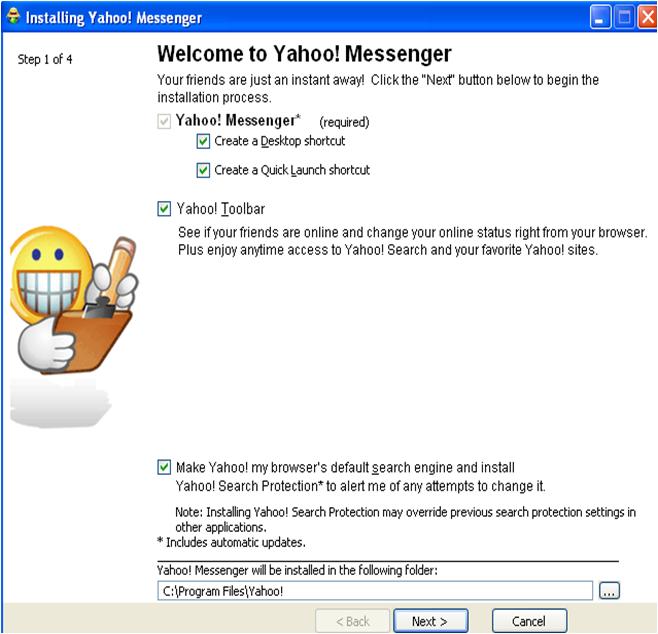
Task: Uncheck Create a Quick Launch shortcut
Action: [204, 170]
